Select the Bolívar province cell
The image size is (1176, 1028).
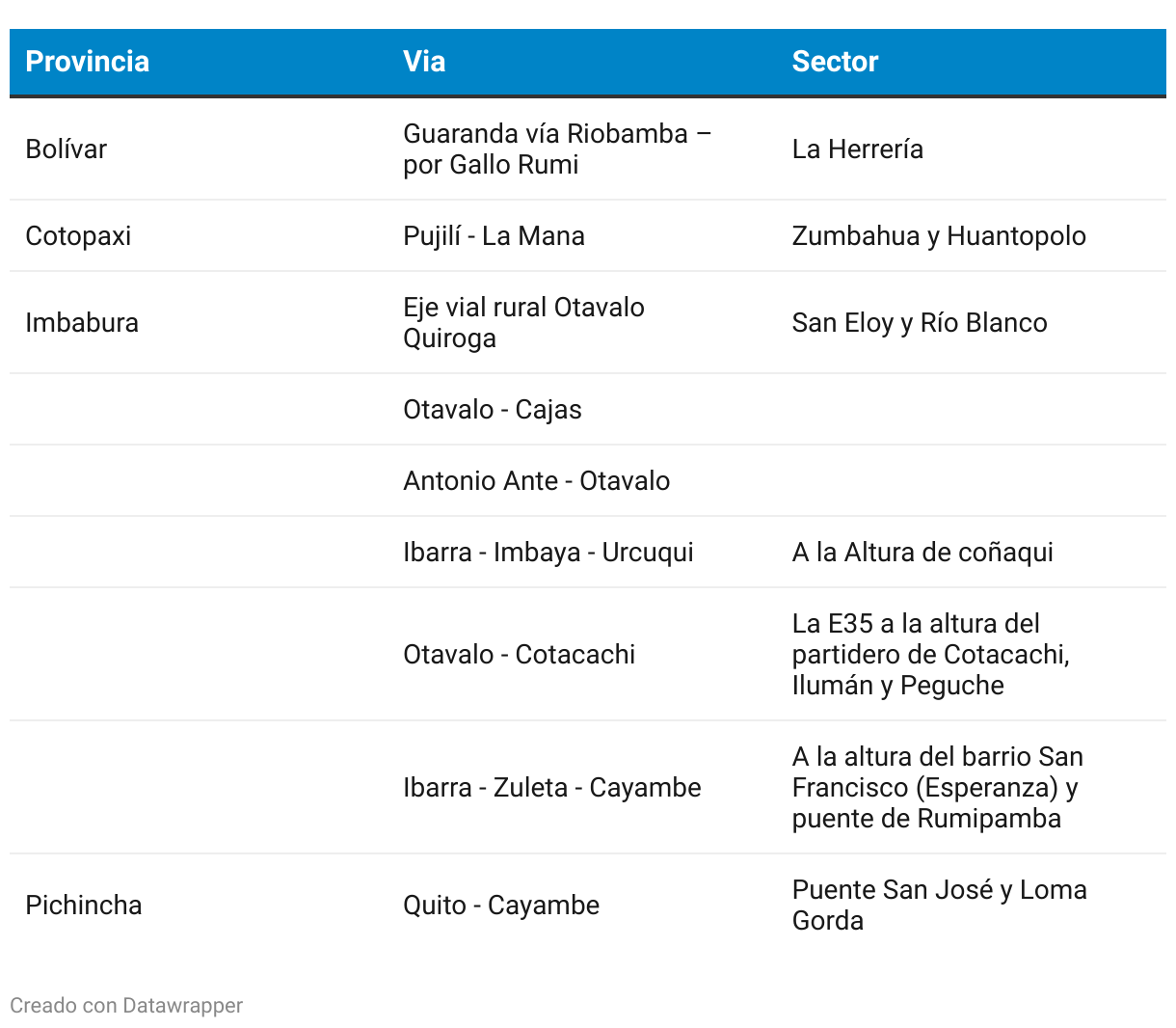[66, 149]
